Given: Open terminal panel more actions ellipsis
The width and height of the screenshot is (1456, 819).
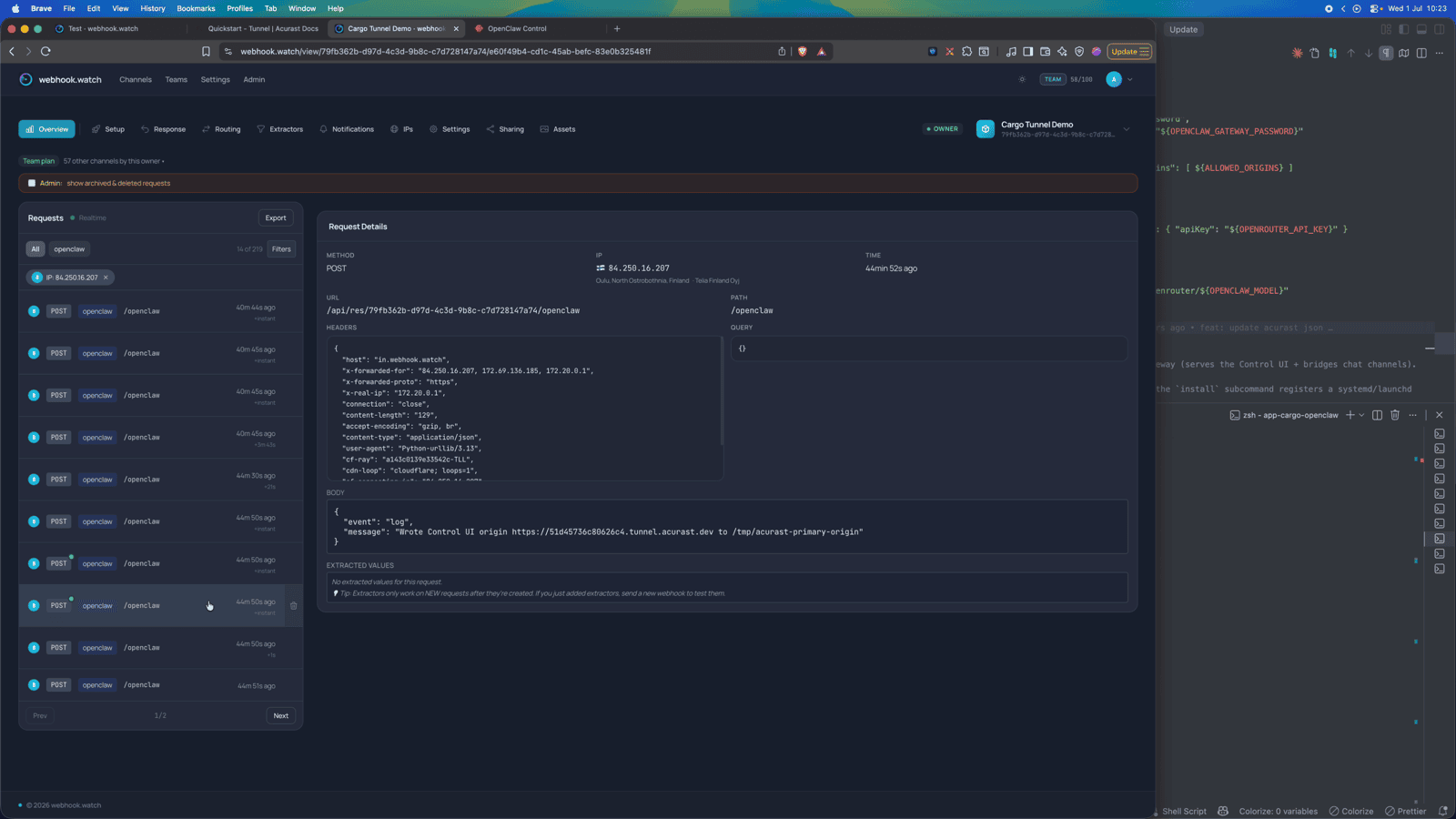Looking at the screenshot, I should [x=1413, y=415].
